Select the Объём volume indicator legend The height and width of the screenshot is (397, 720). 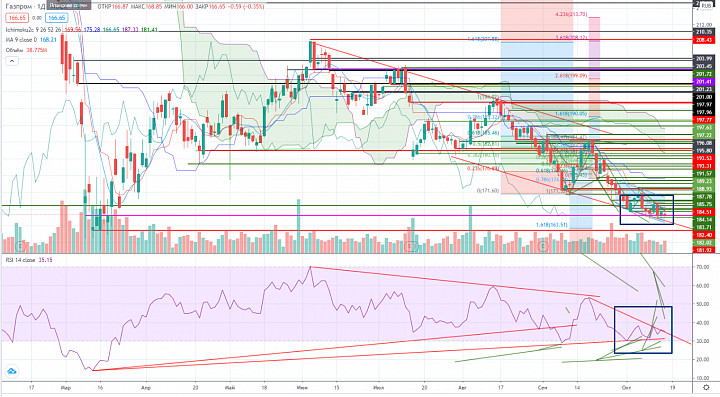pyautogui.click(x=14, y=50)
